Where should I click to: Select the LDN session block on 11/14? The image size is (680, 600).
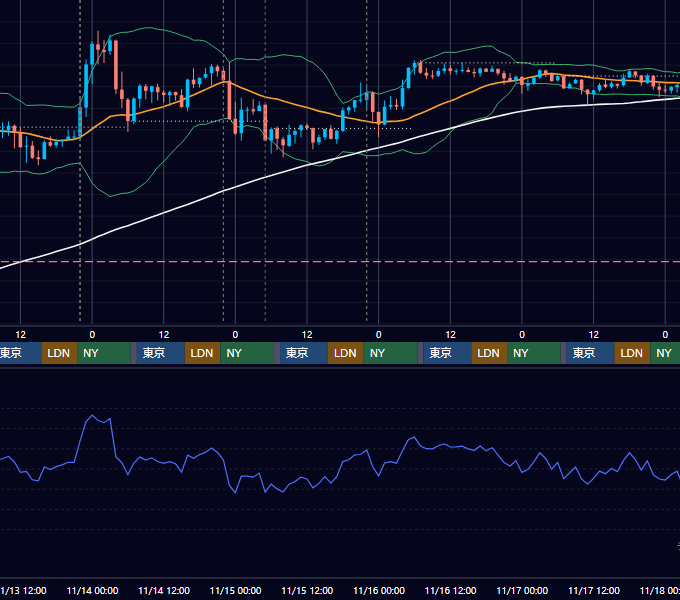(203, 353)
